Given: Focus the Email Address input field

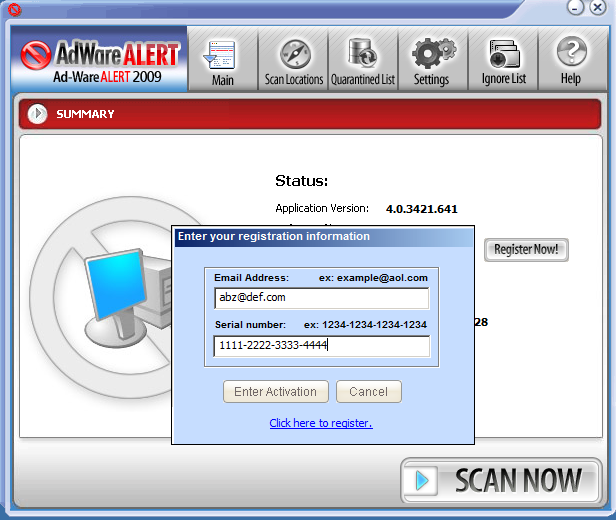Looking at the screenshot, I should (x=322, y=298).
